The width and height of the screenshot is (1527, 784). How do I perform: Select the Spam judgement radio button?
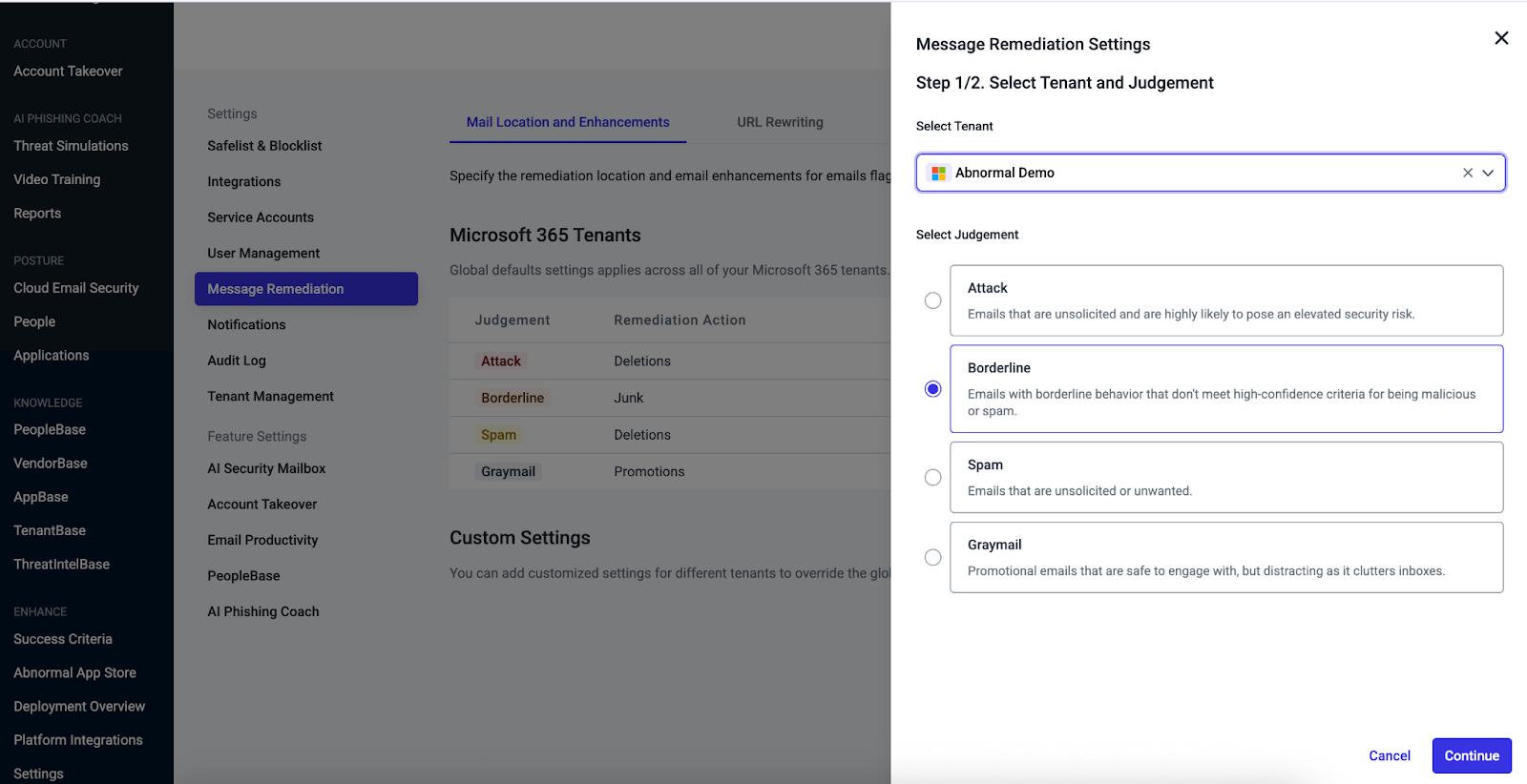933,477
